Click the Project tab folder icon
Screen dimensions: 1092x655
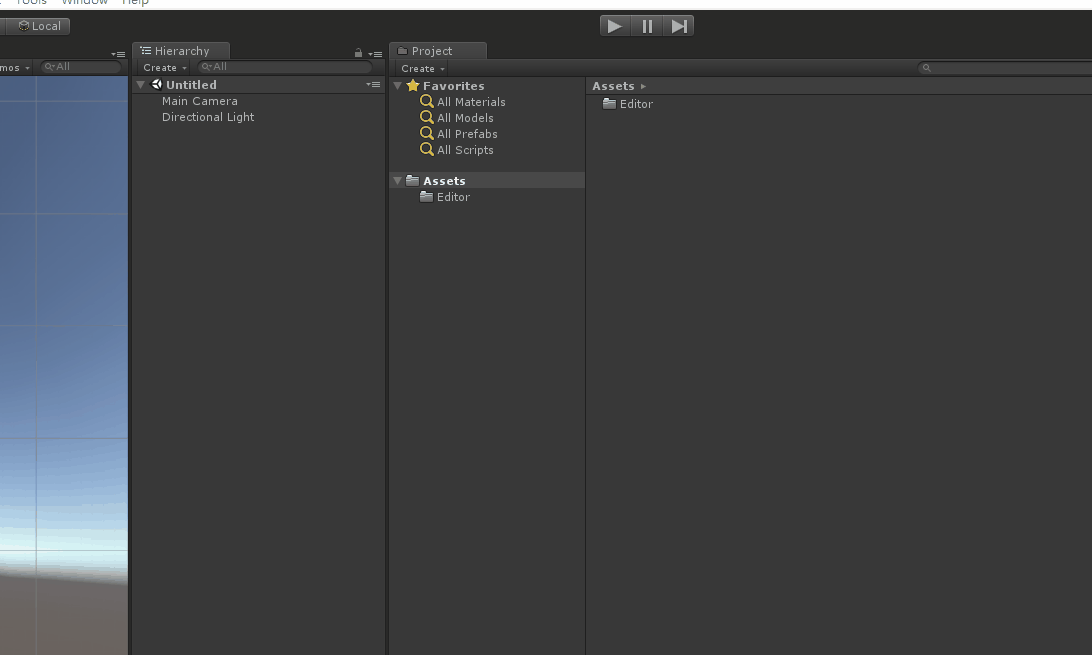[x=403, y=51]
